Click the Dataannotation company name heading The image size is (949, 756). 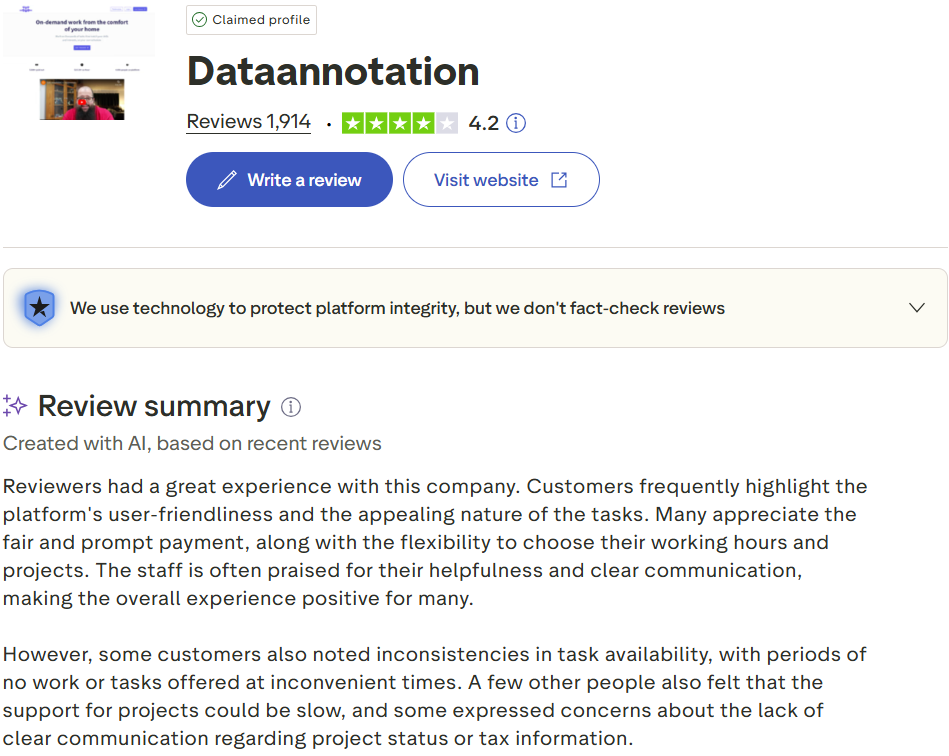point(333,71)
